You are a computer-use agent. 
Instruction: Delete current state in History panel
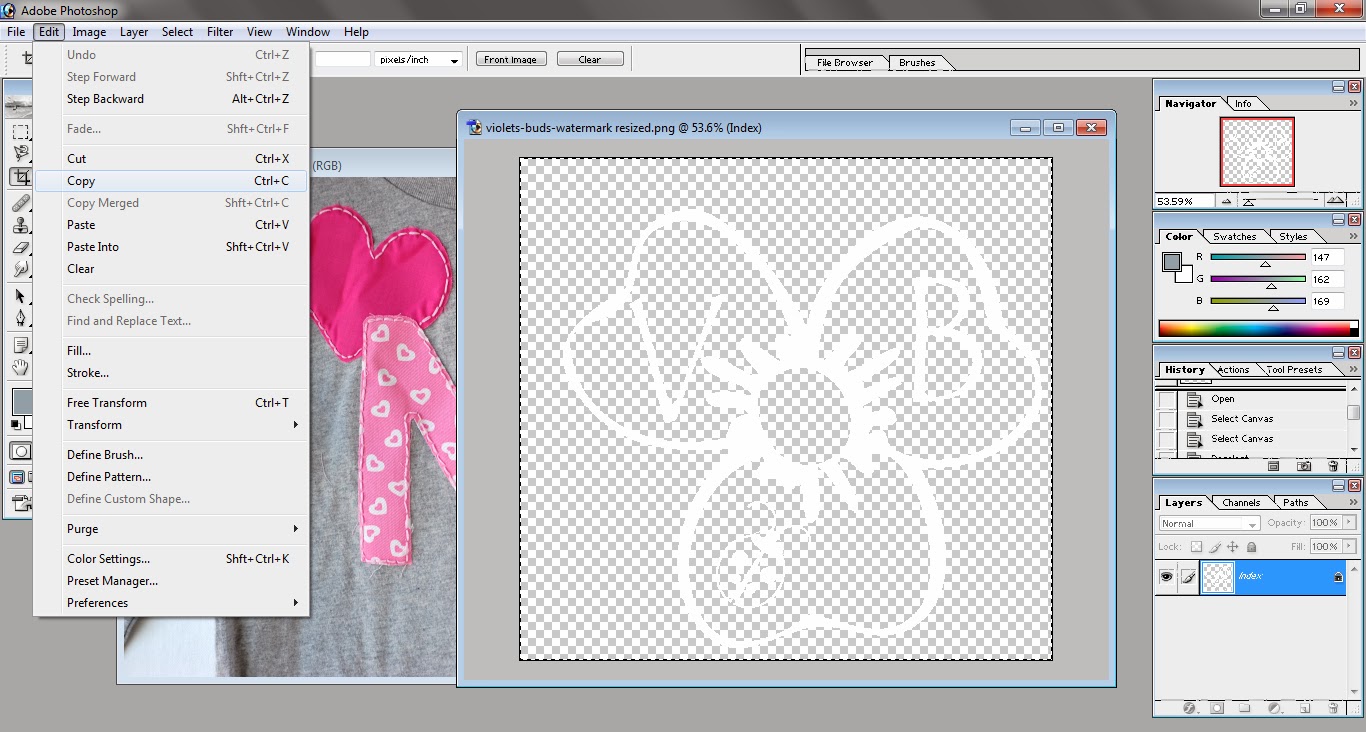pyautogui.click(x=1333, y=466)
